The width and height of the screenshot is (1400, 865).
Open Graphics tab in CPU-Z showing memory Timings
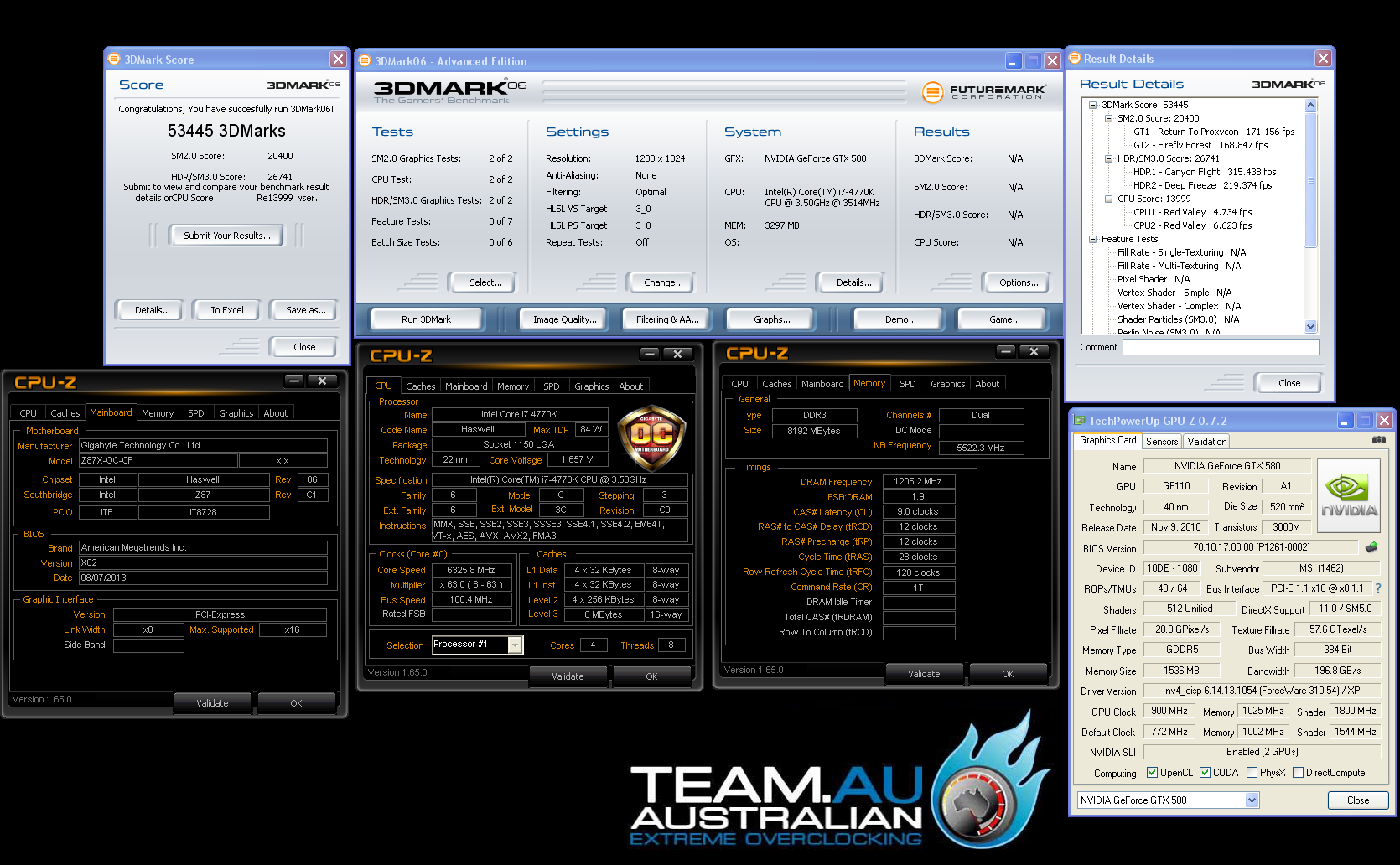(x=947, y=384)
